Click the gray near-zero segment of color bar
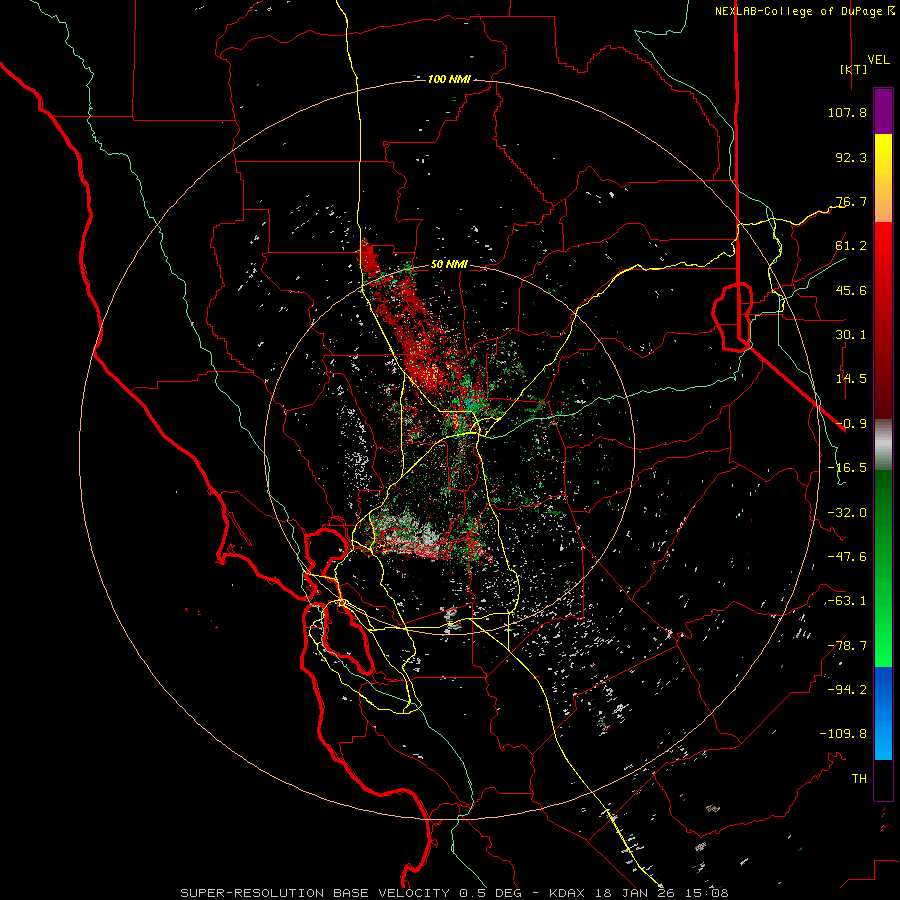Viewport: 900px width, 900px height. [883, 445]
